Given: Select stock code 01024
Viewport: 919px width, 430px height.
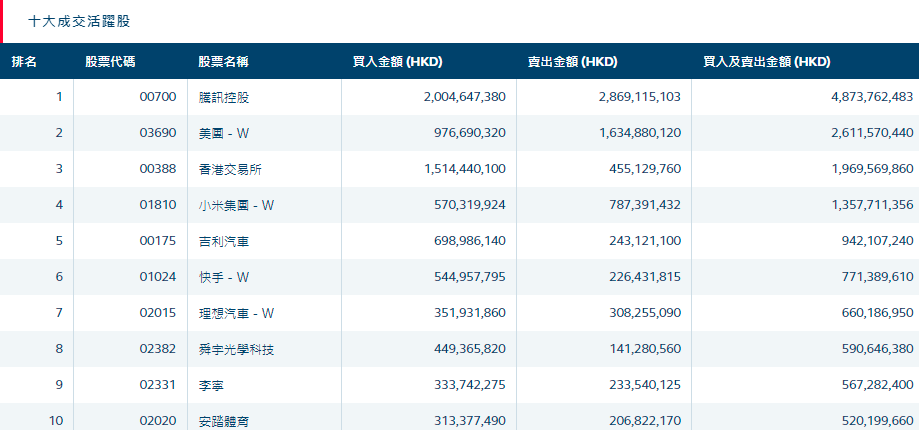Looking at the screenshot, I should 158,277.
